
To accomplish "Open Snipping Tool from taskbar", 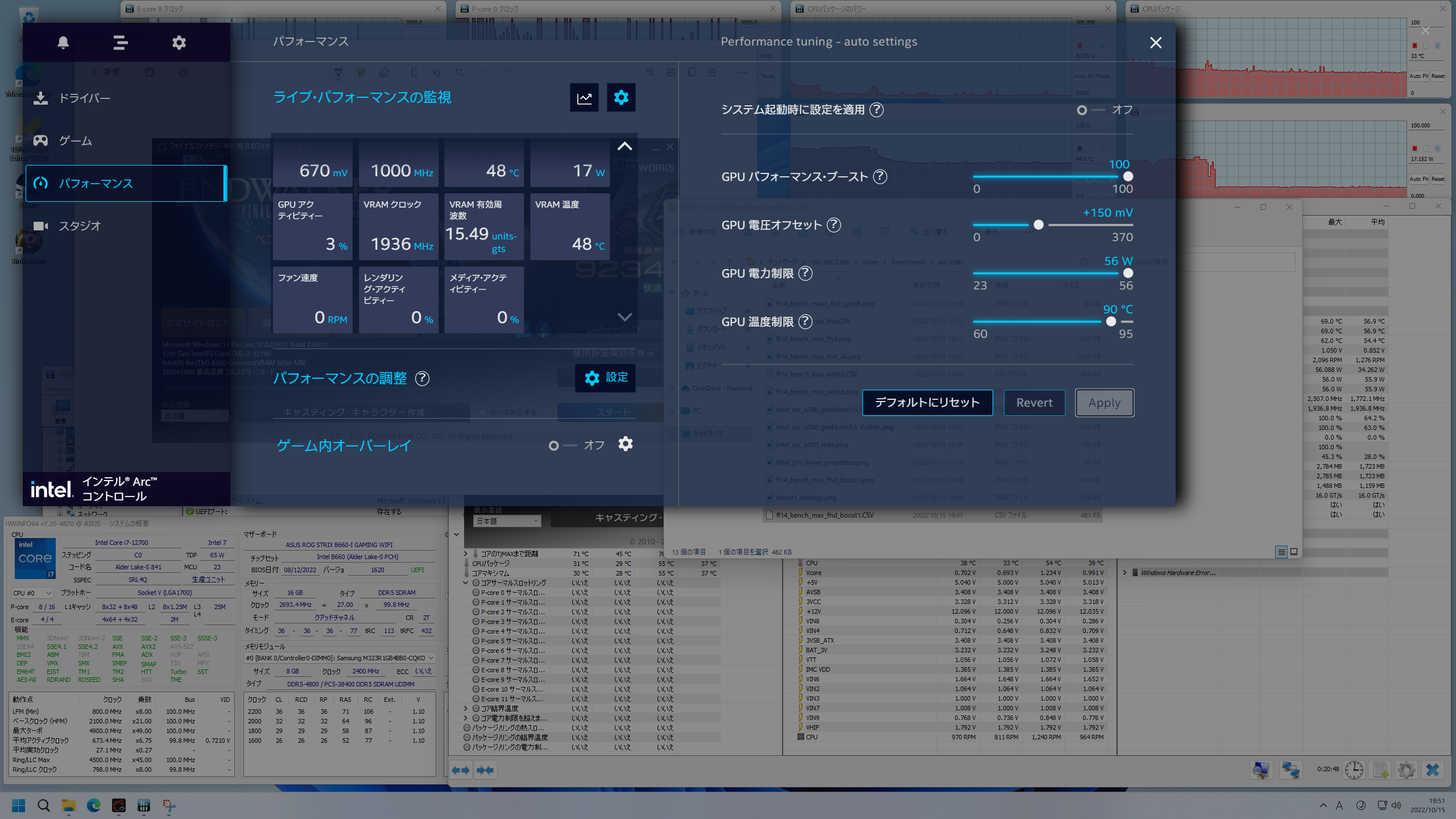I will pos(169,805).
